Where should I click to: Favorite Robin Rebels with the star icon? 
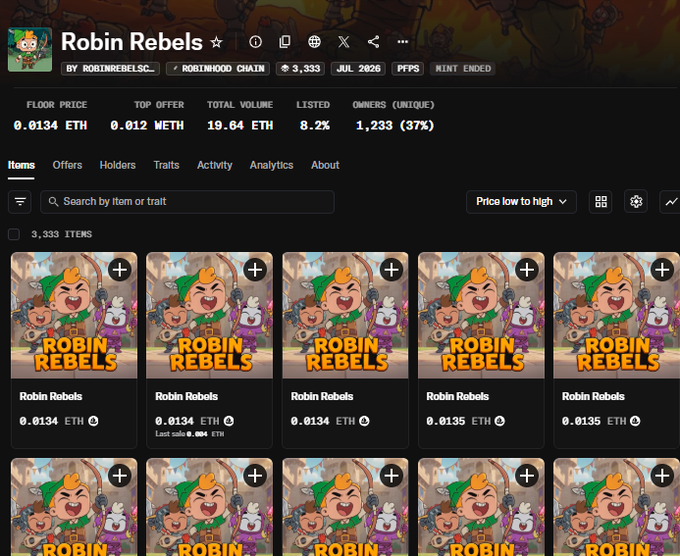point(216,42)
